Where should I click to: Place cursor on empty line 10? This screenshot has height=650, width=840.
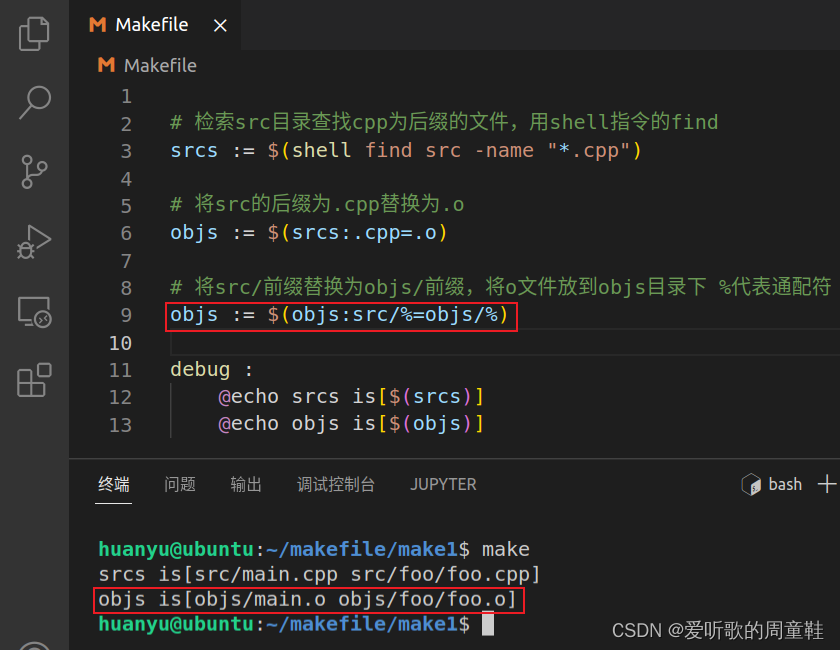coord(504,343)
